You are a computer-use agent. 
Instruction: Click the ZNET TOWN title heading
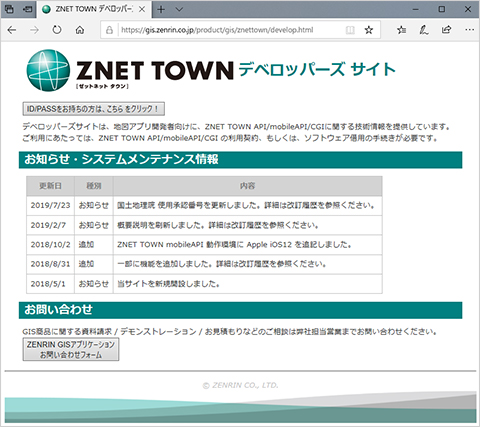155,70
